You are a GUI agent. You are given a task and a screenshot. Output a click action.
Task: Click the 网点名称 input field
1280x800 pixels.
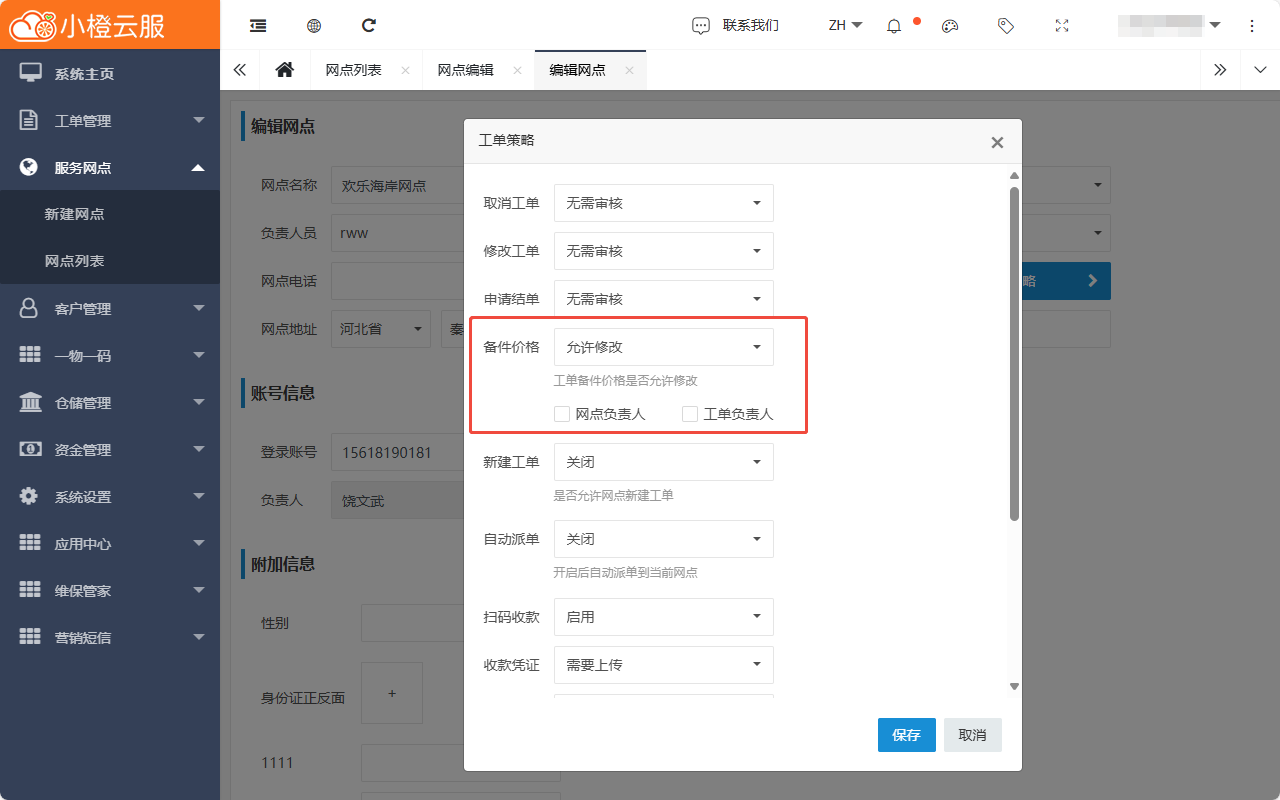coord(397,185)
